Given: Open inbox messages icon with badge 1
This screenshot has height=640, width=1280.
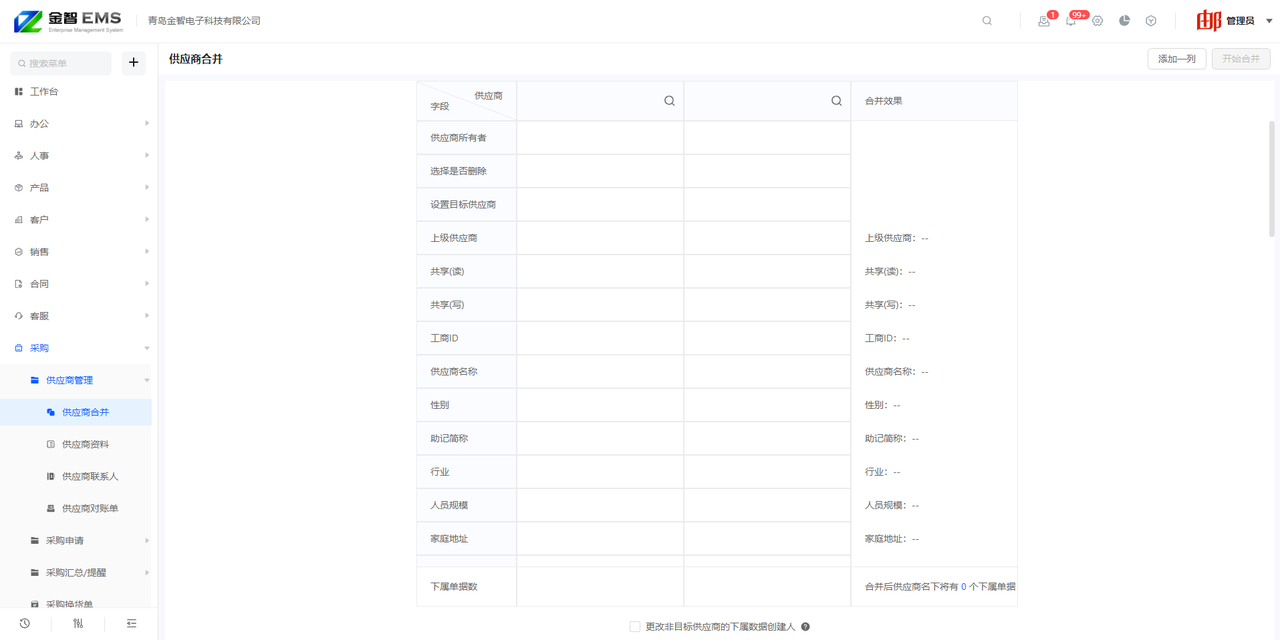Looking at the screenshot, I should pyautogui.click(x=1044, y=21).
